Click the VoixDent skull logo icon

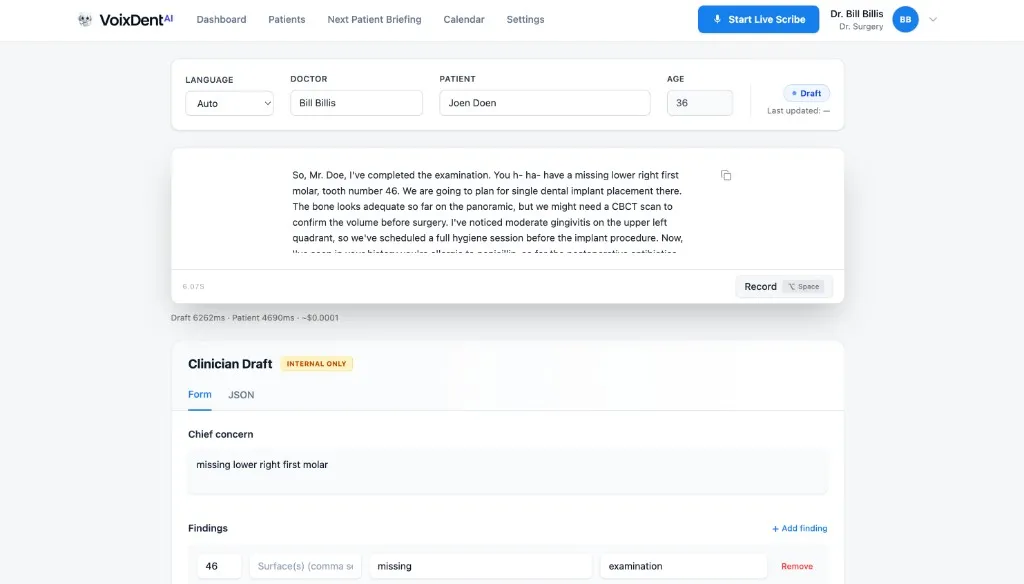85,20
